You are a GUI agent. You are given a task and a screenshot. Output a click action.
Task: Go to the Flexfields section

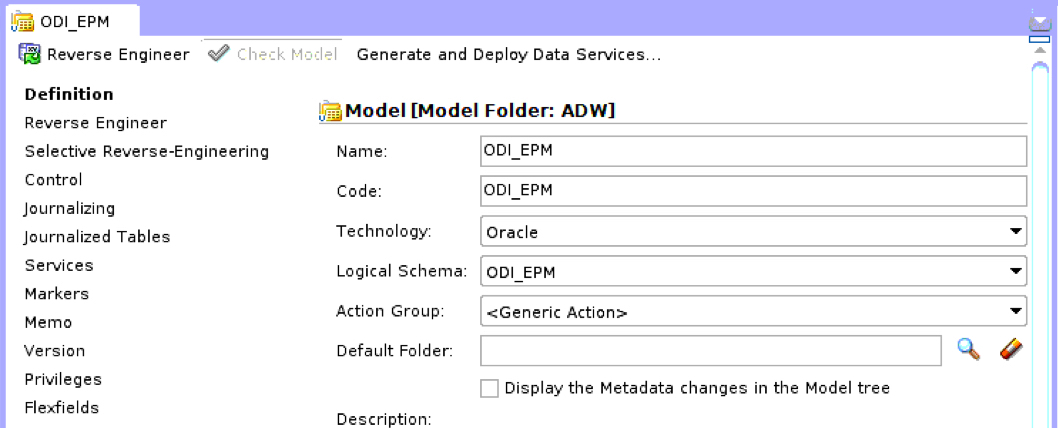tap(61, 407)
